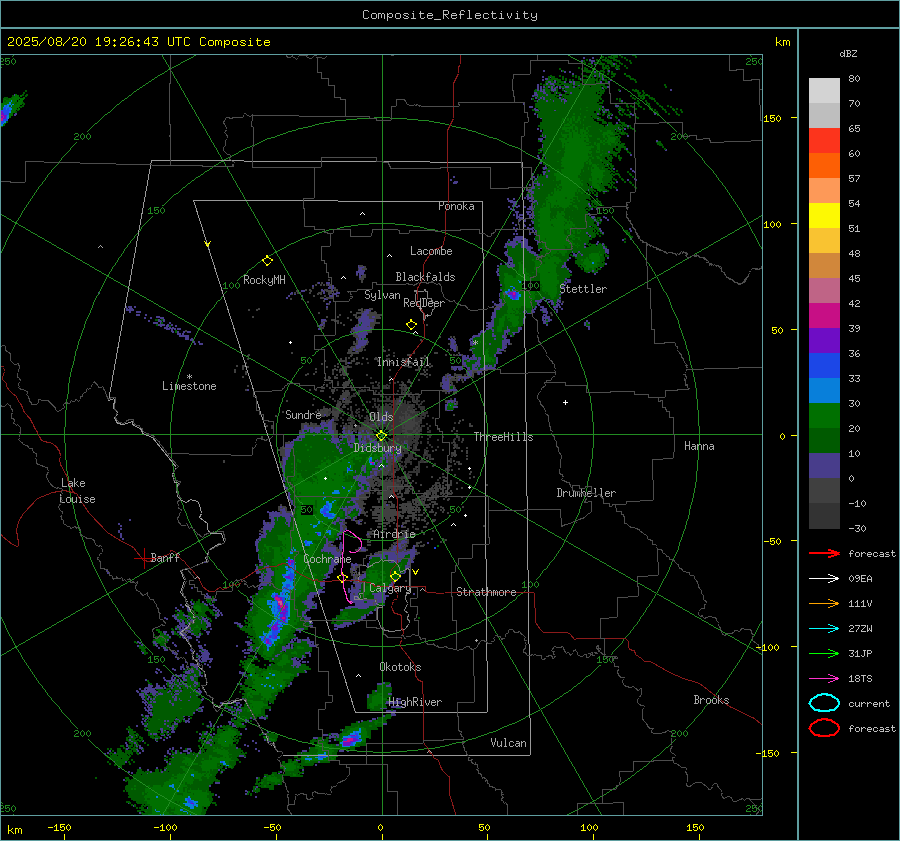
Task: Click the yellow diamond marker beside RockyMH
Action: coord(267,261)
